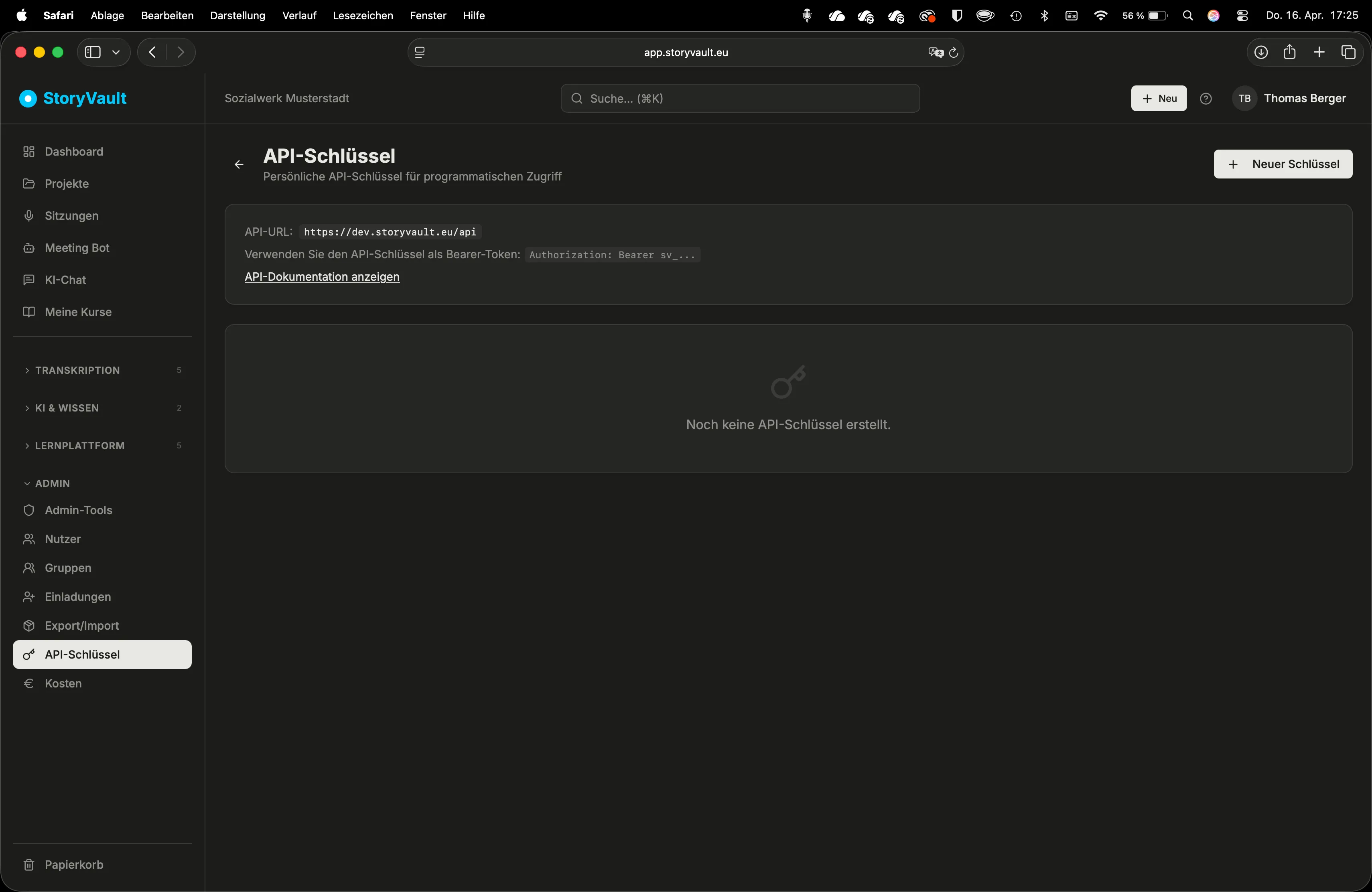Image resolution: width=1372 pixels, height=892 pixels.
Task: Open the Kosten page
Action: point(102,683)
